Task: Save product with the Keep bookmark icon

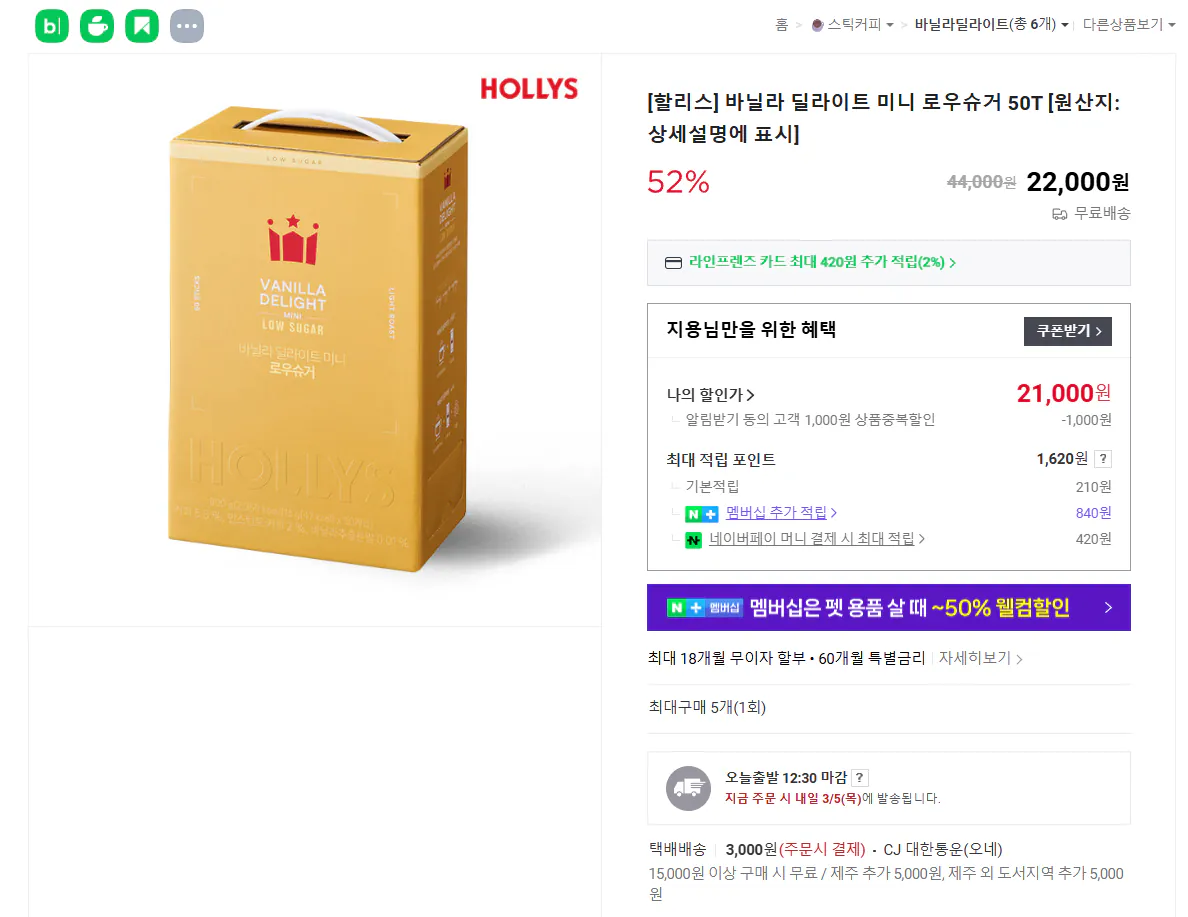Action: (141, 25)
